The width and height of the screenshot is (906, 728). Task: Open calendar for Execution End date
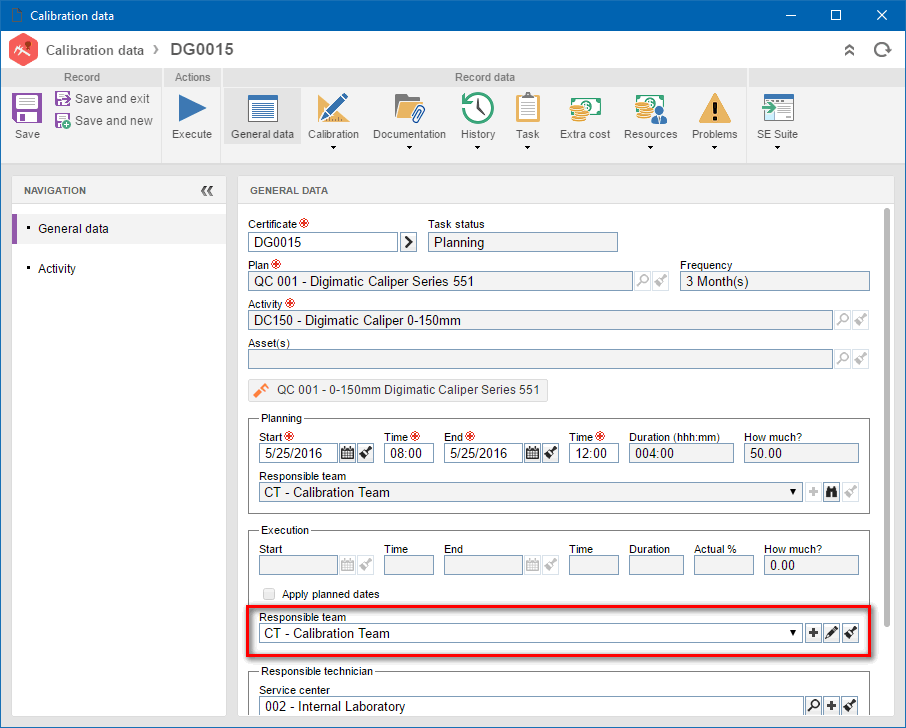coord(532,565)
